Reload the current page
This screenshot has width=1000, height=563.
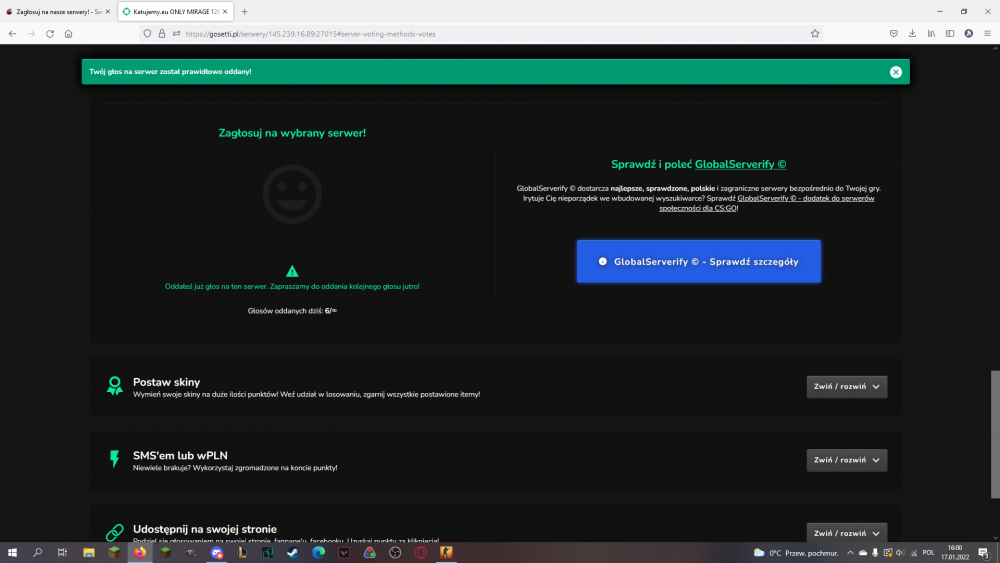pos(50,34)
